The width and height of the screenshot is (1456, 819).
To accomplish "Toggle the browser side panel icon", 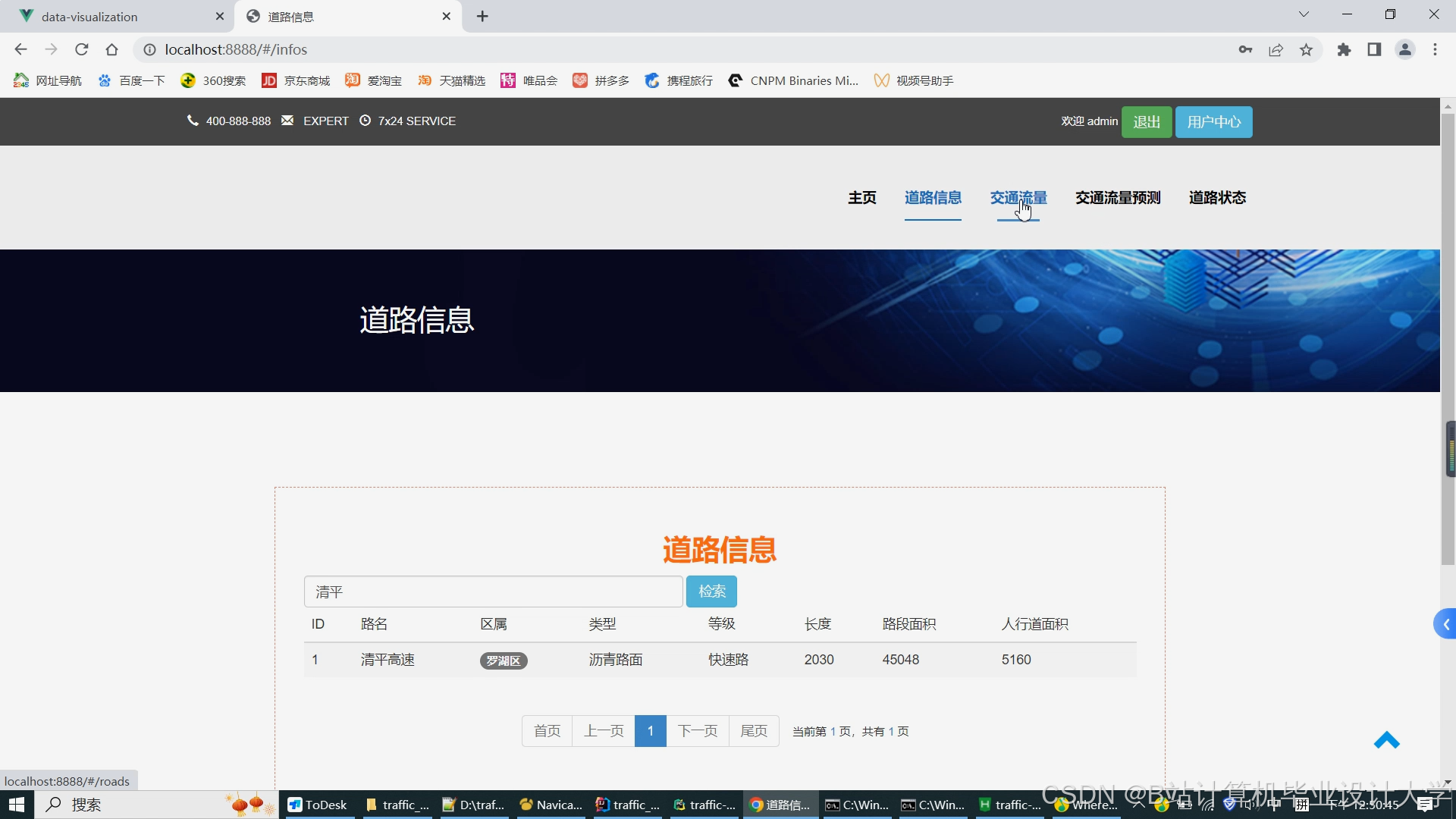I will pyautogui.click(x=1374, y=50).
